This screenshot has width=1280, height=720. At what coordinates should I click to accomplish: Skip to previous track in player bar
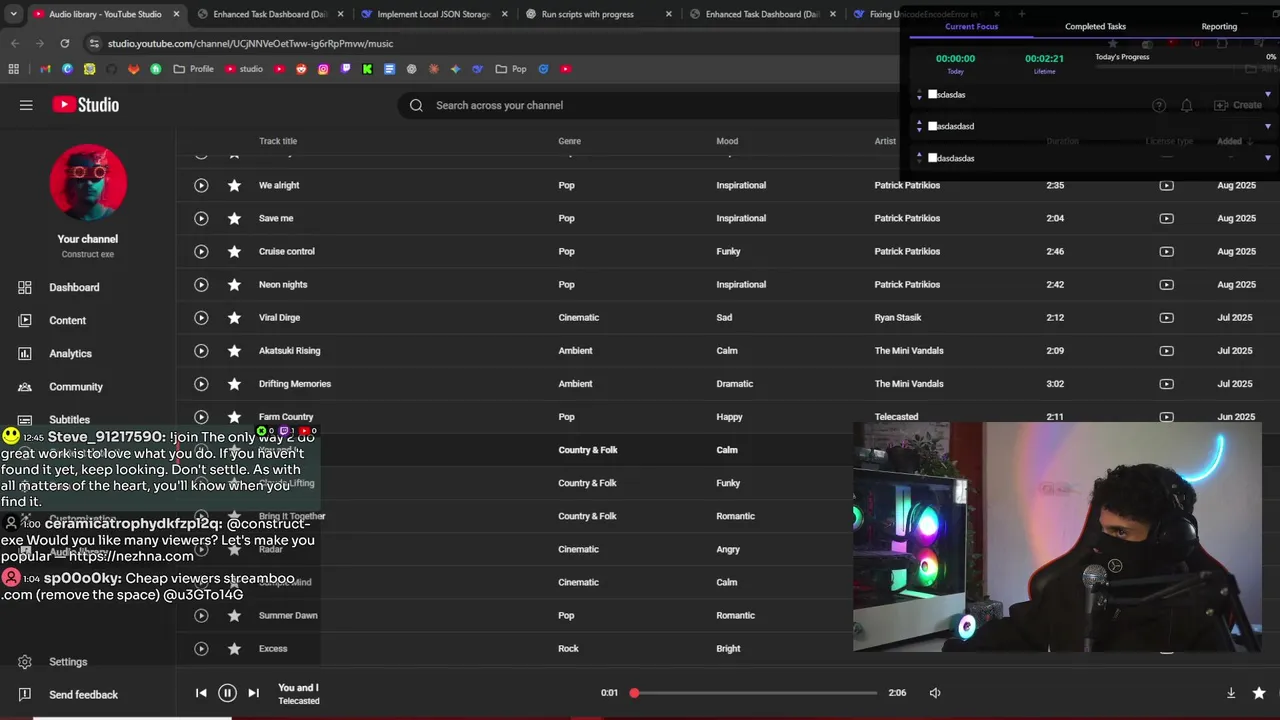tap(201, 692)
